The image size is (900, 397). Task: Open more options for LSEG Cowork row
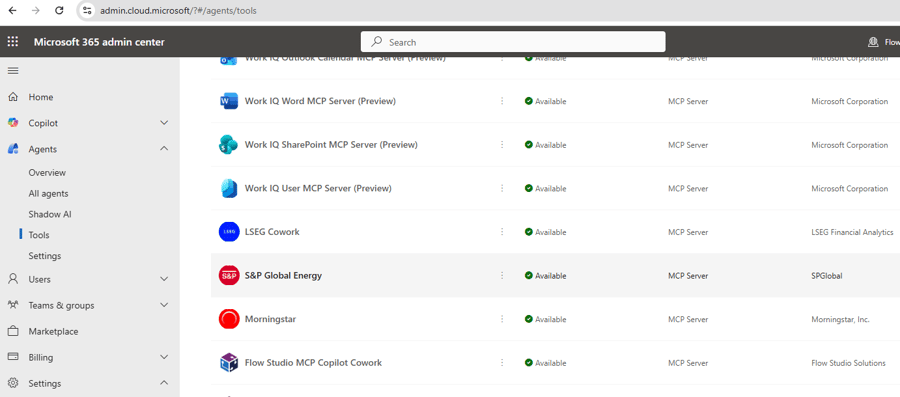[x=502, y=232]
